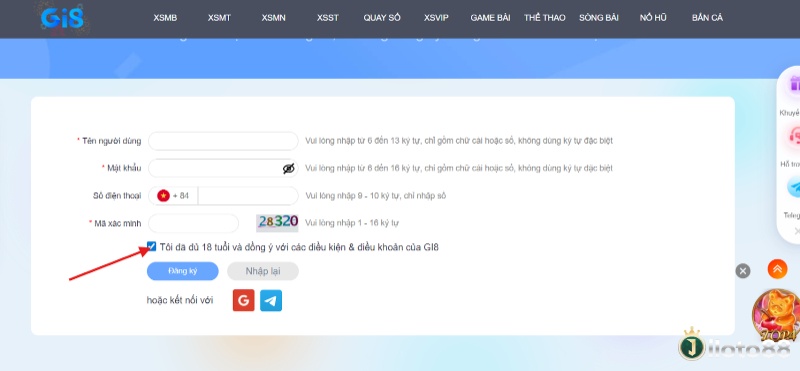Click the floating tiger game thumbnail
The image size is (800, 371).
(x=776, y=317)
